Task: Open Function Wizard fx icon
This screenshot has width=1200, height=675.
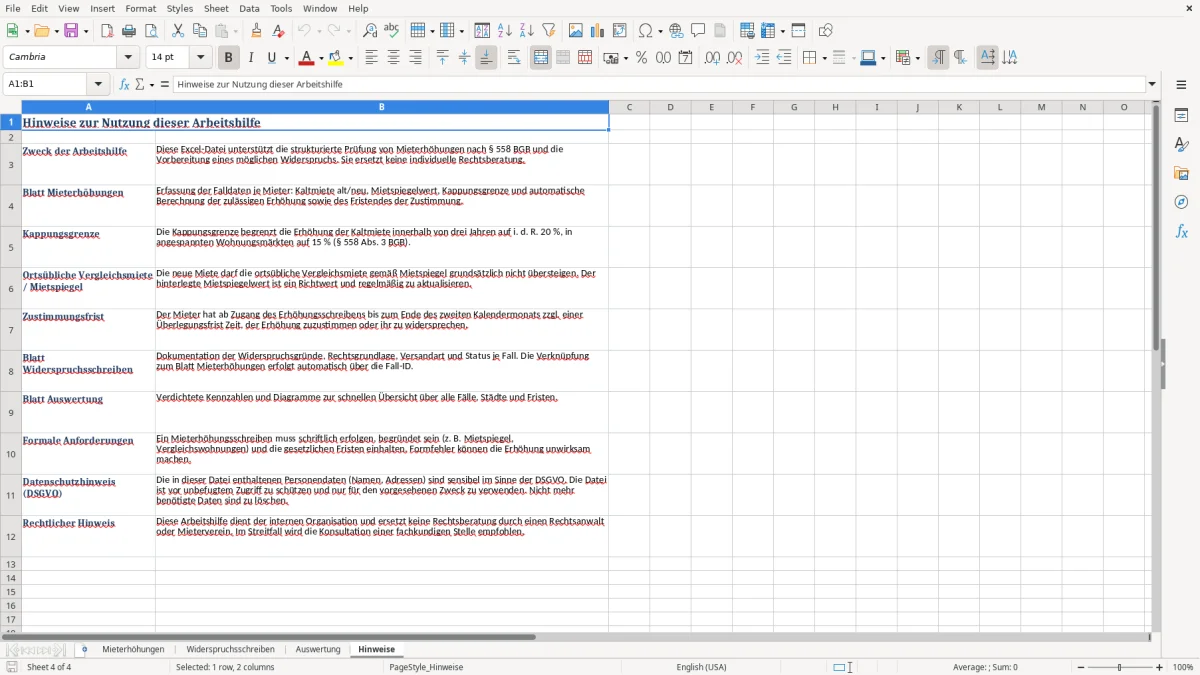Action: (125, 84)
